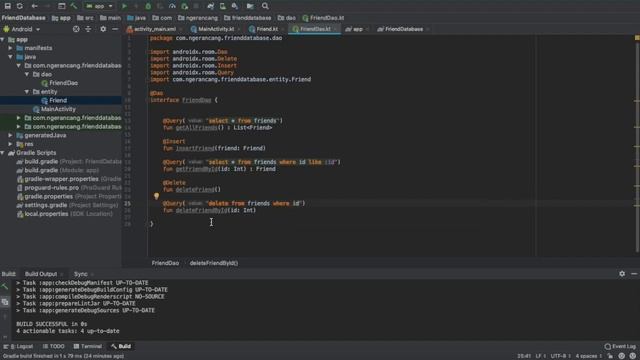Click the read-only lock icon in status bar
The image size is (640, 360).
point(610,356)
